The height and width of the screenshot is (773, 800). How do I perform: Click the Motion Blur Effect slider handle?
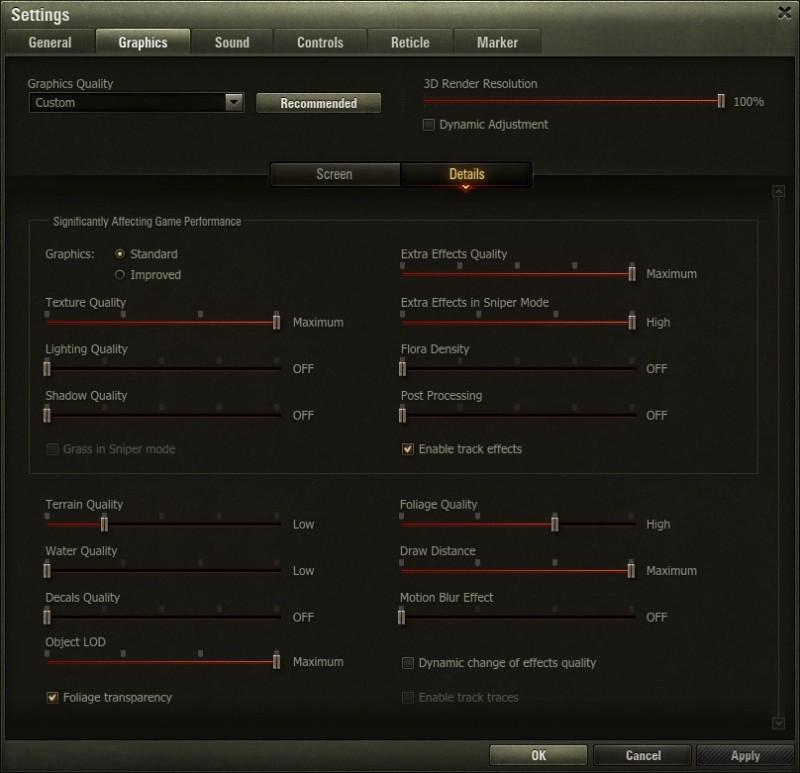coord(402,617)
